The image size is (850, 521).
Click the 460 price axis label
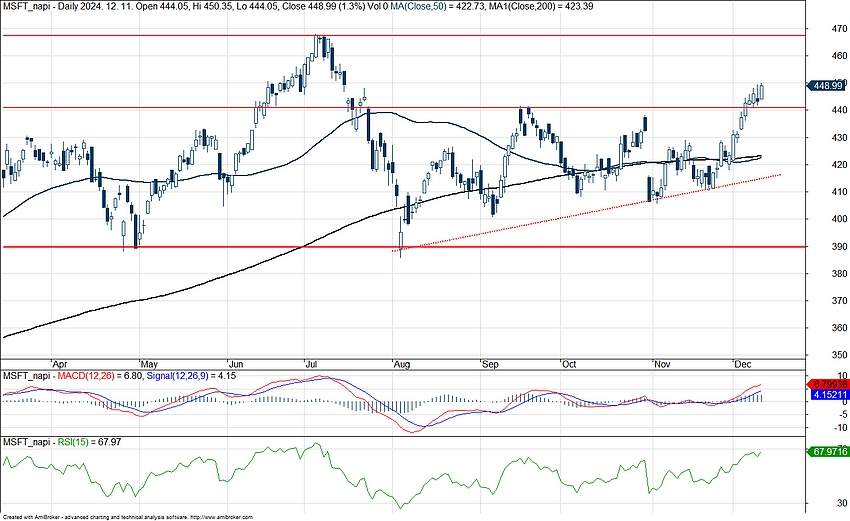pos(840,55)
